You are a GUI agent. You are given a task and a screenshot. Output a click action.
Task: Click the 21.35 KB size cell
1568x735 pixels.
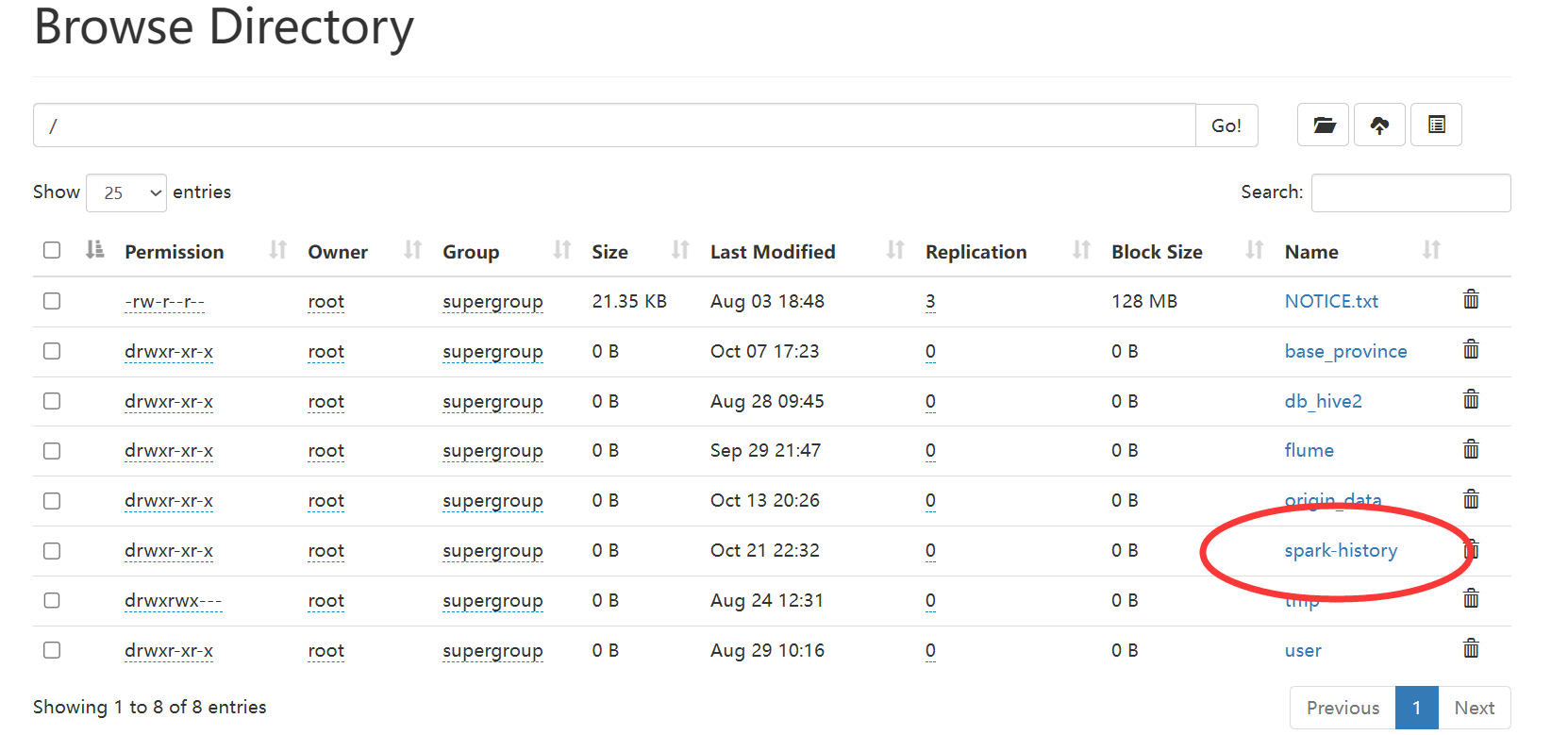pos(629,301)
